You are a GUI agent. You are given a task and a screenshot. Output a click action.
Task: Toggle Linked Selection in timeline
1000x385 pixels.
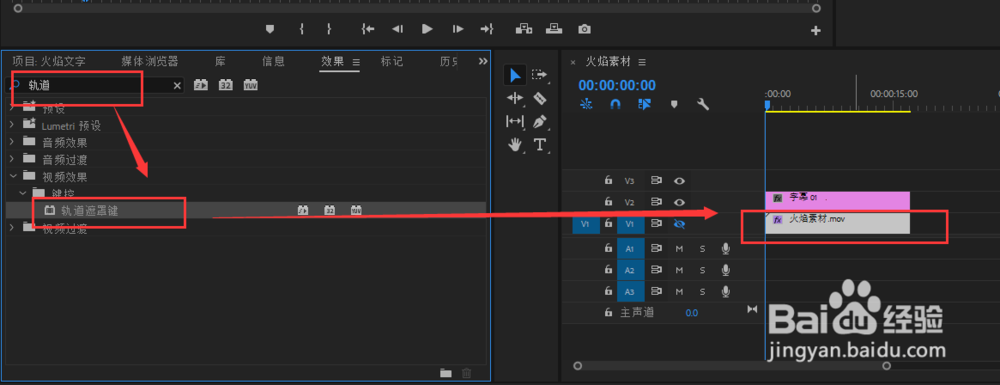644,104
